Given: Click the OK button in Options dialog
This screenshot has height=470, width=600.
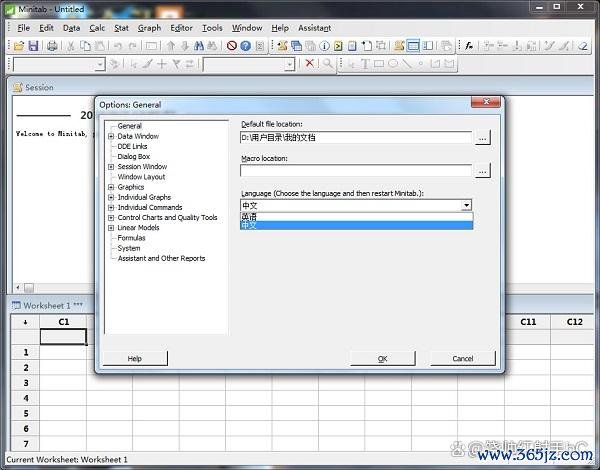Looking at the screenshot, I should coord(383,359).
